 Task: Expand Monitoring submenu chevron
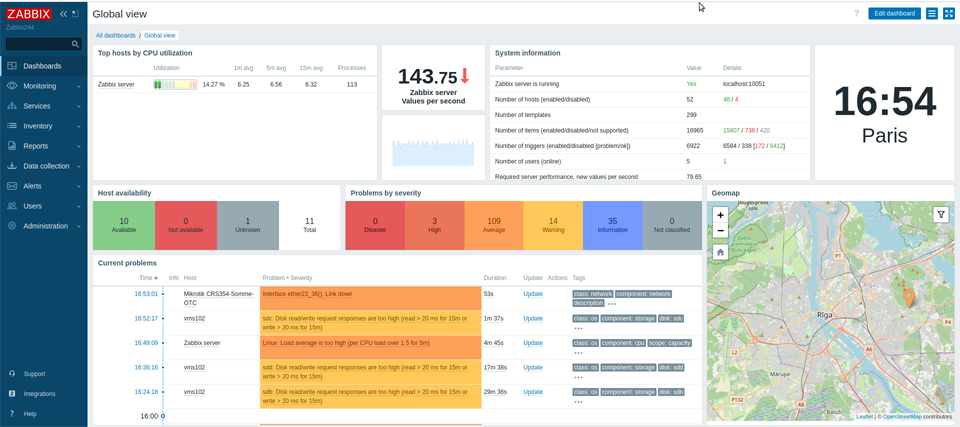pyautogui.click(x=79, y=86)
